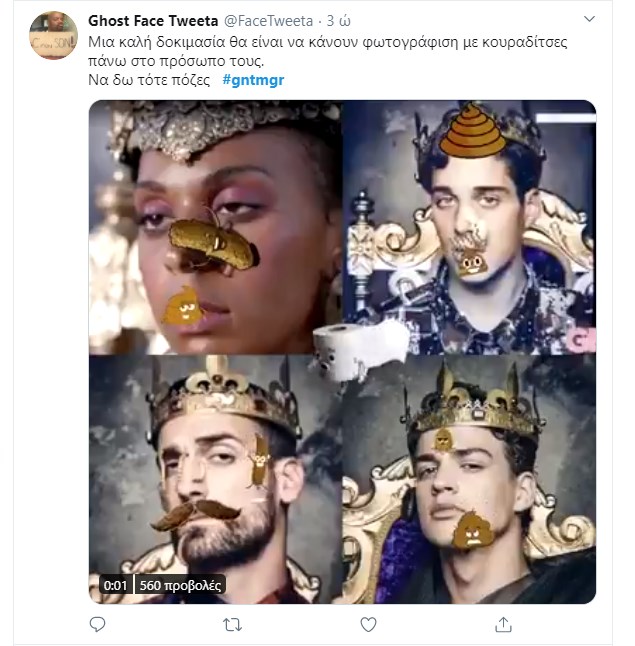Expand the tweet options chevron arrow
This screenshot has height=646, width=635.
tap(589, 19)
